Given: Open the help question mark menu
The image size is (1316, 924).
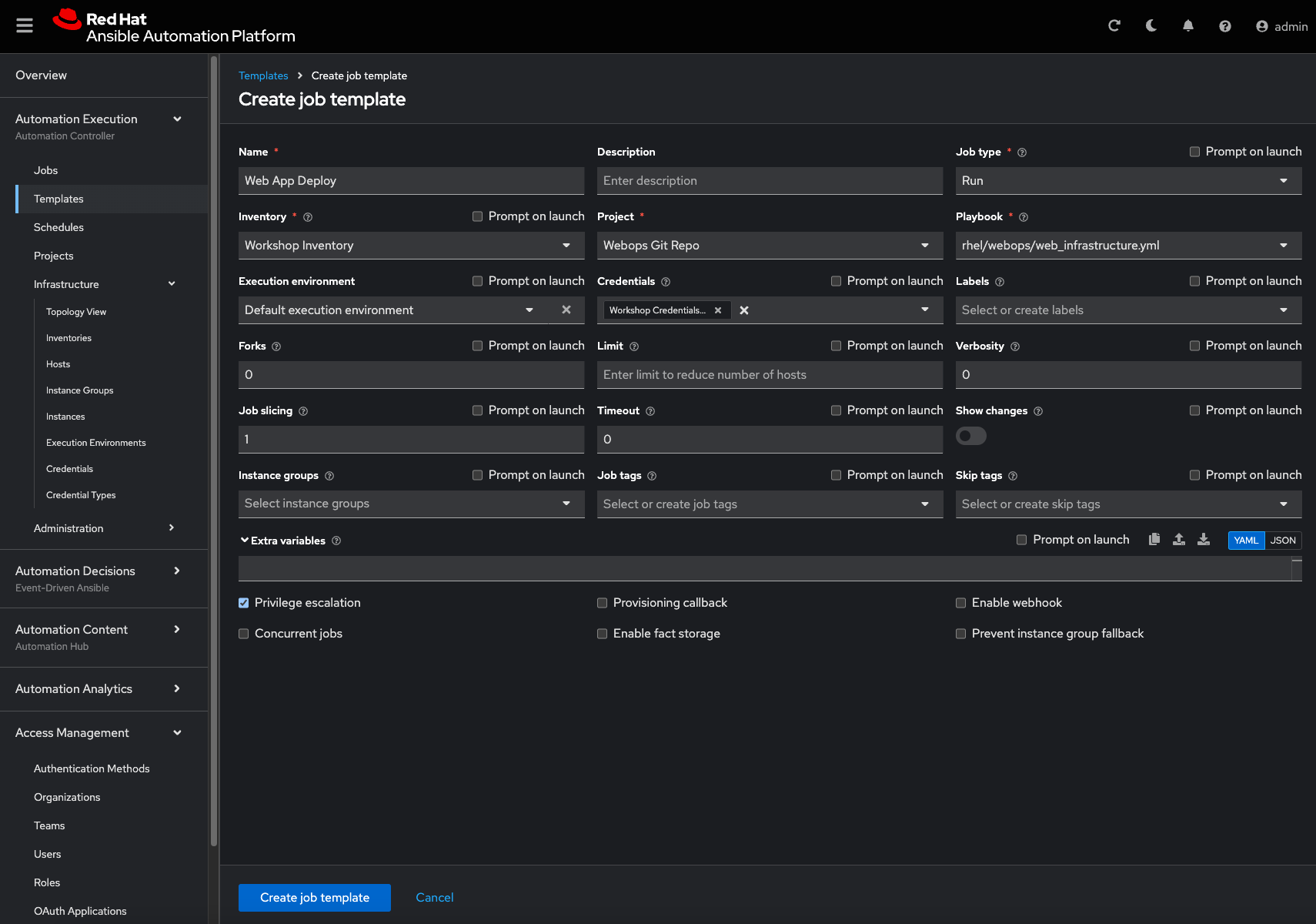Looking at the screenshot, I should [x=1224, y=26].
